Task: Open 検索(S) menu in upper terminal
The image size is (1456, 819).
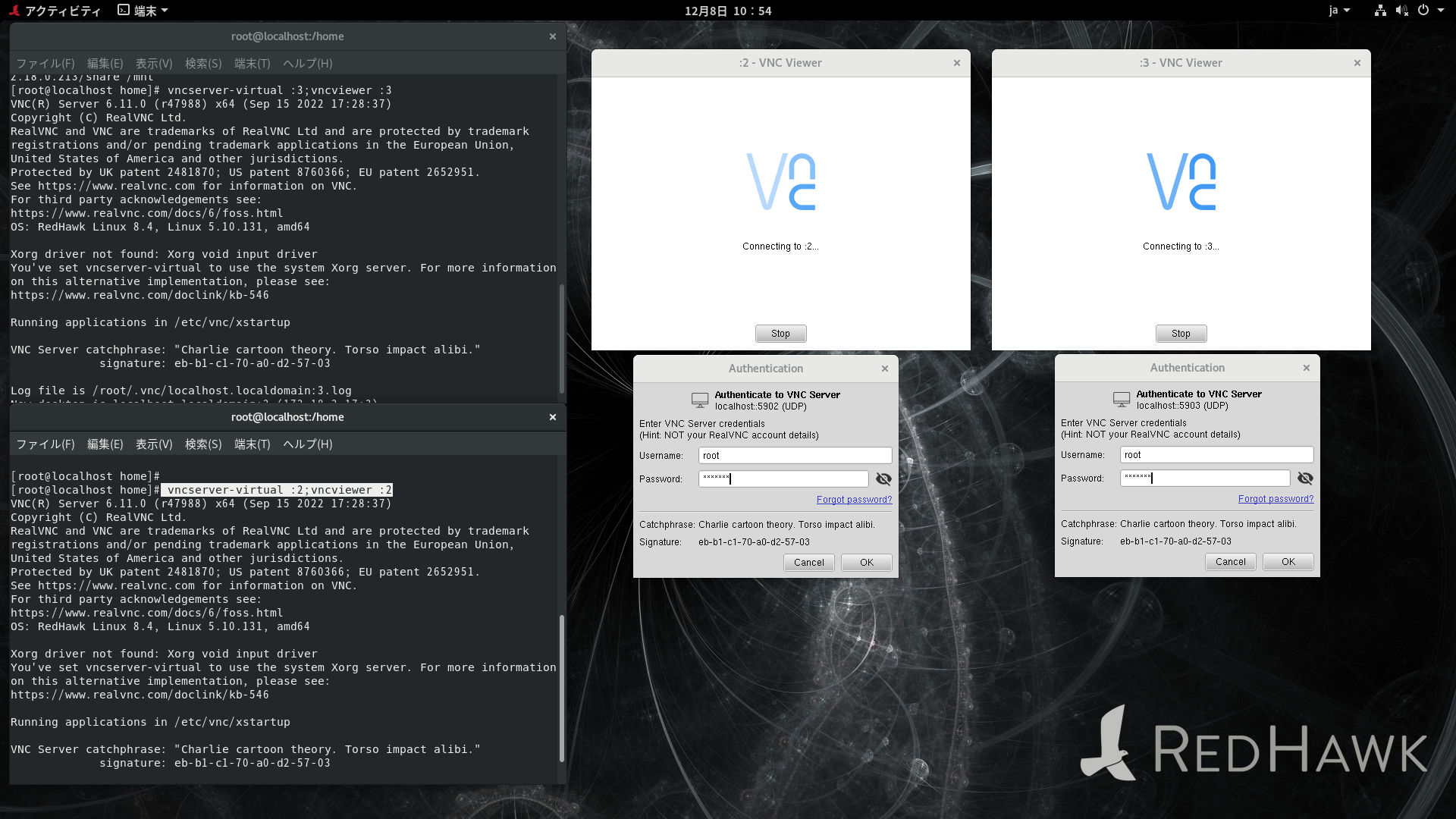Action: (x=203, y=64)
